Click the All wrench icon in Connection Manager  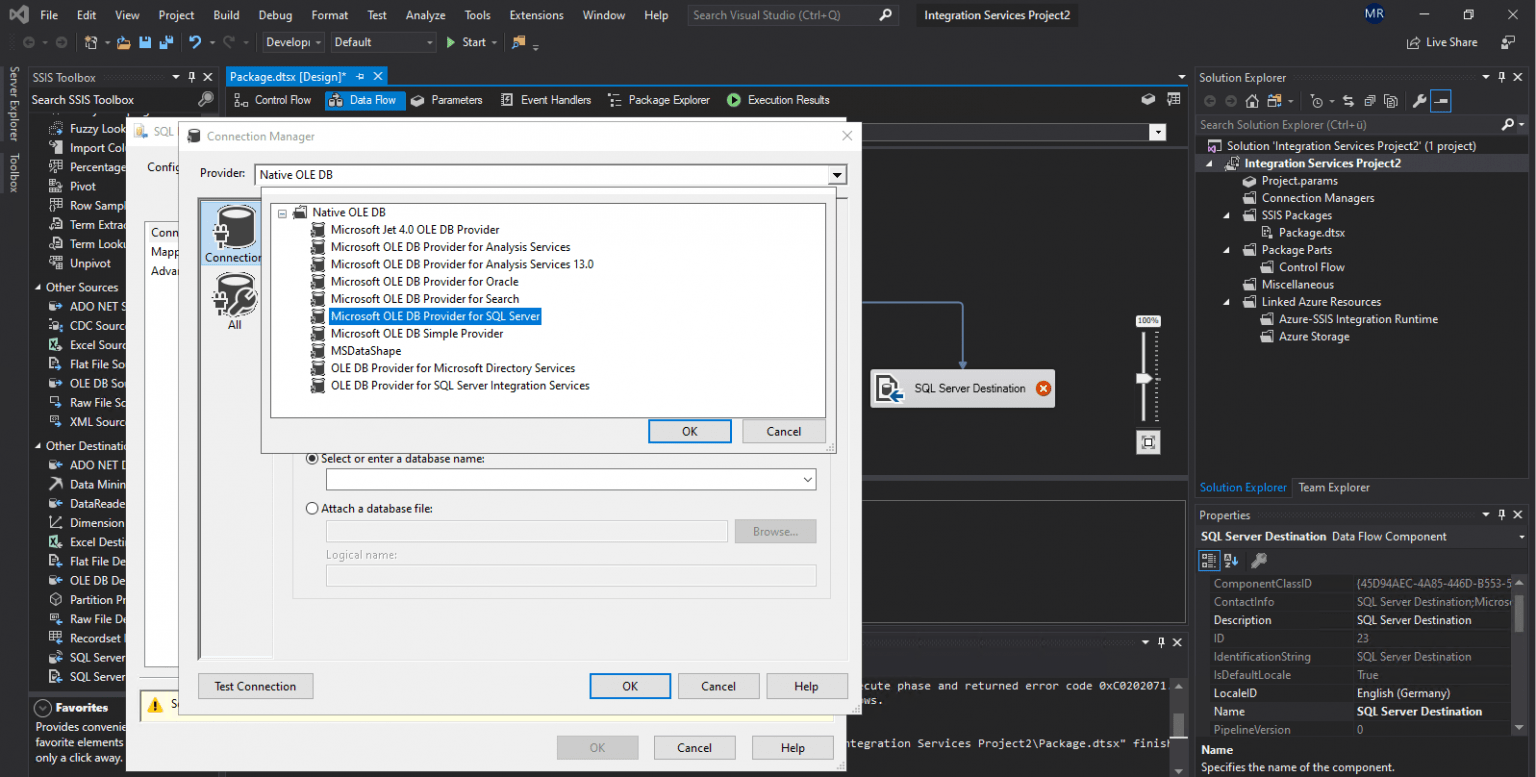pos(235,297)
